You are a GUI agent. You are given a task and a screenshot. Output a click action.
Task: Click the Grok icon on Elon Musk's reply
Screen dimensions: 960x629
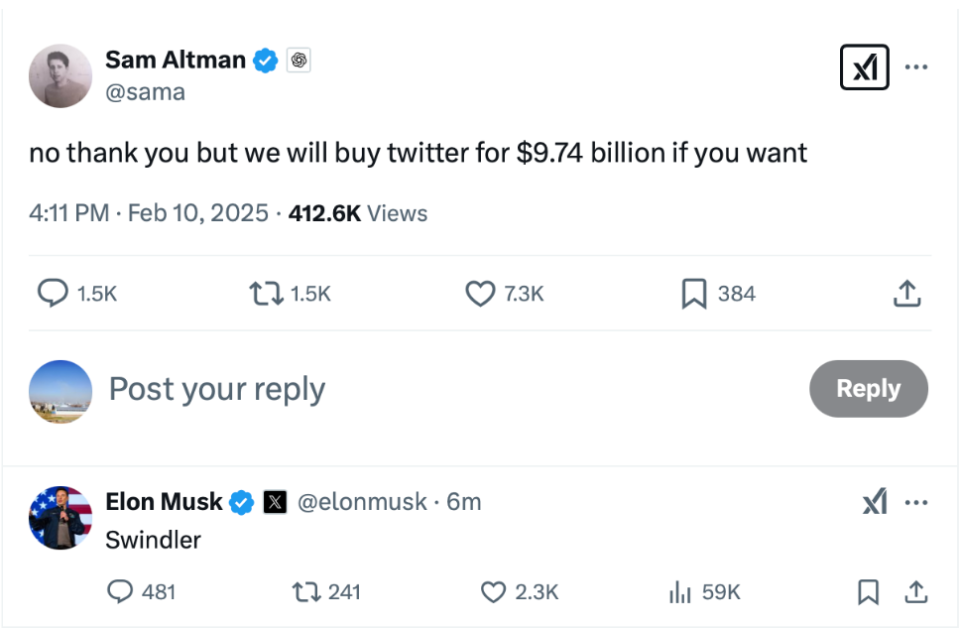tap(874, 503)
